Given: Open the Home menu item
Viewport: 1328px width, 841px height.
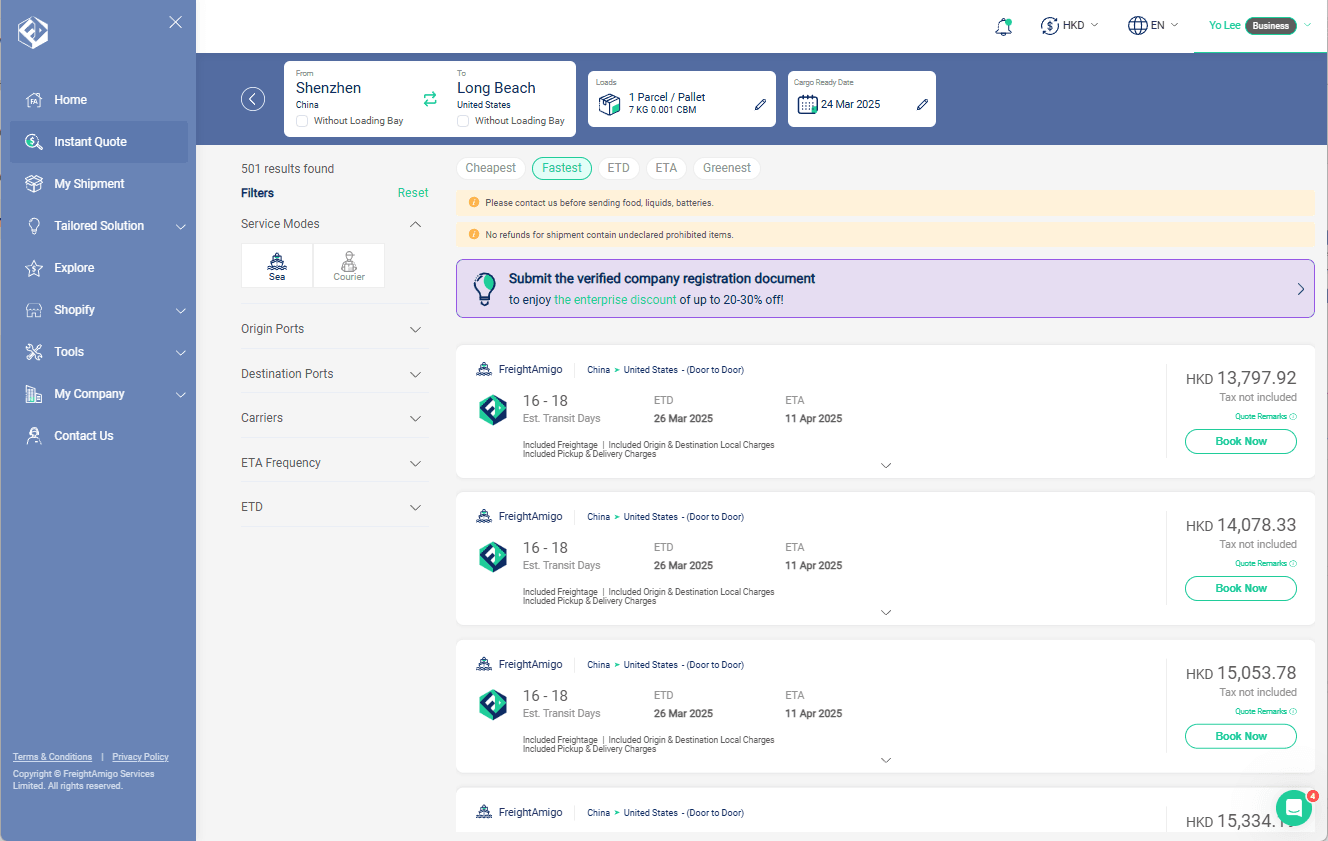Looking at the screenshot, I should 99,100.
